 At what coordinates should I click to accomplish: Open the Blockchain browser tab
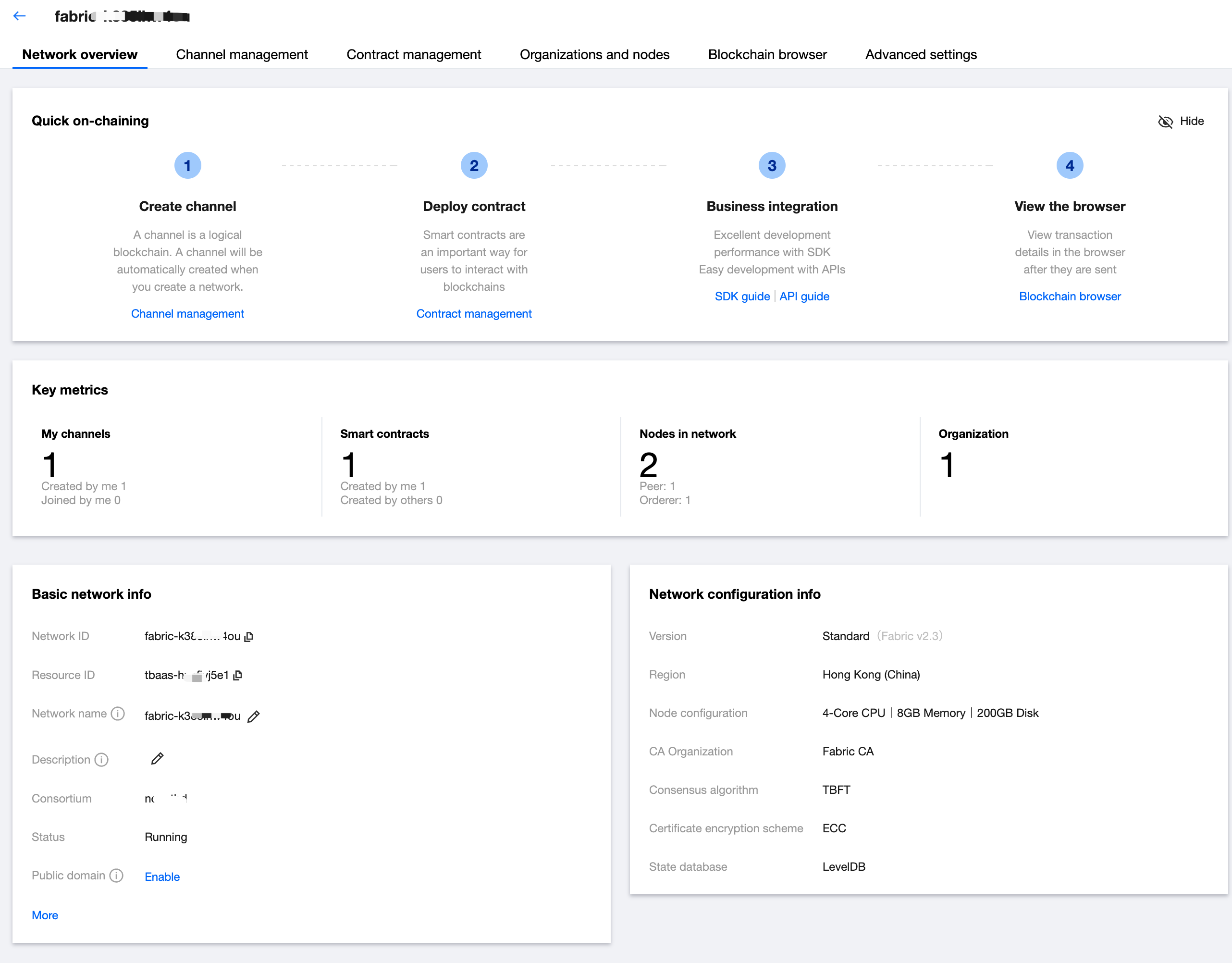coord(767,55)
